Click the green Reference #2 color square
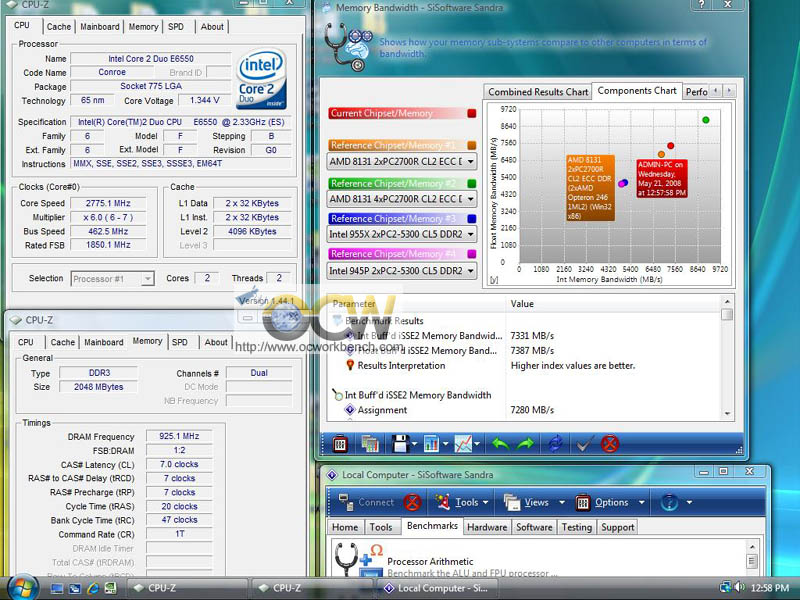800x600 pixels. pos(472,183)
